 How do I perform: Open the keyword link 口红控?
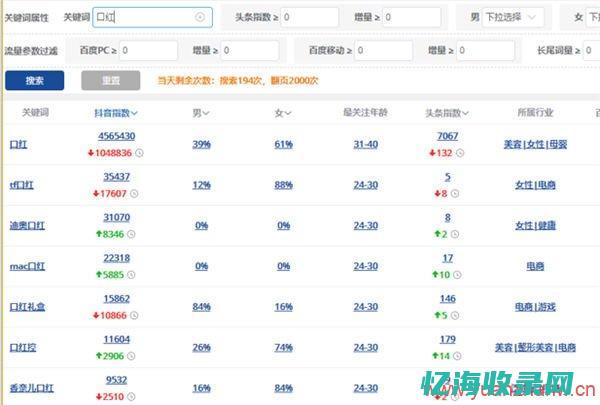click(x=23, y=347)
